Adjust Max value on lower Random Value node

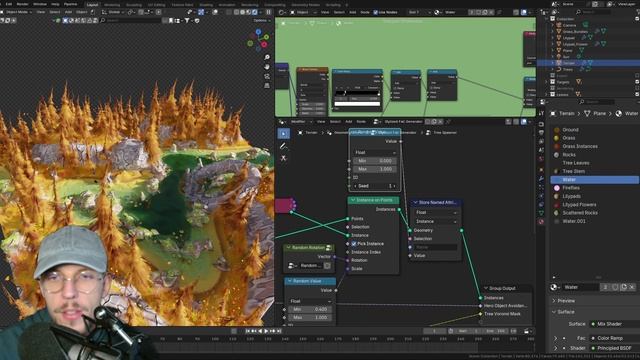[310, 318]
